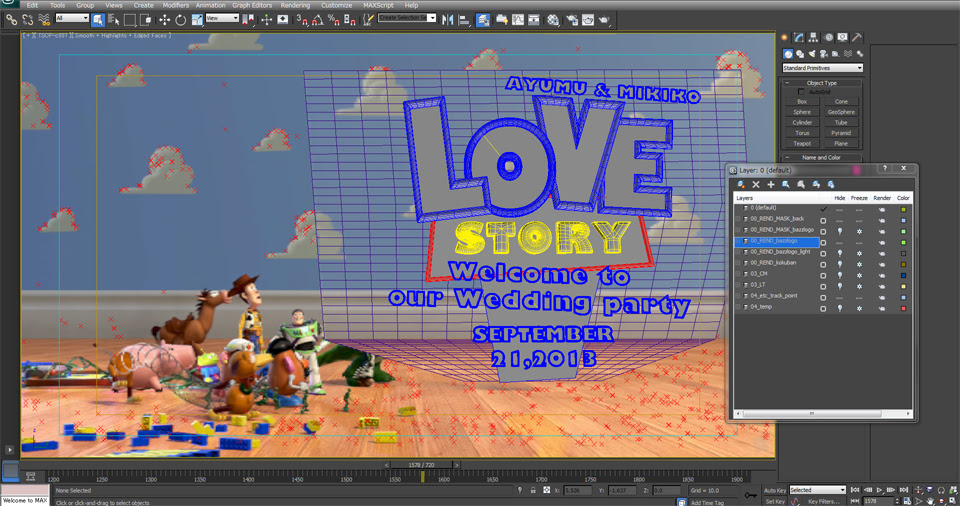Open the Edit menu
The image size is (960, 506).
coord(32,5)
